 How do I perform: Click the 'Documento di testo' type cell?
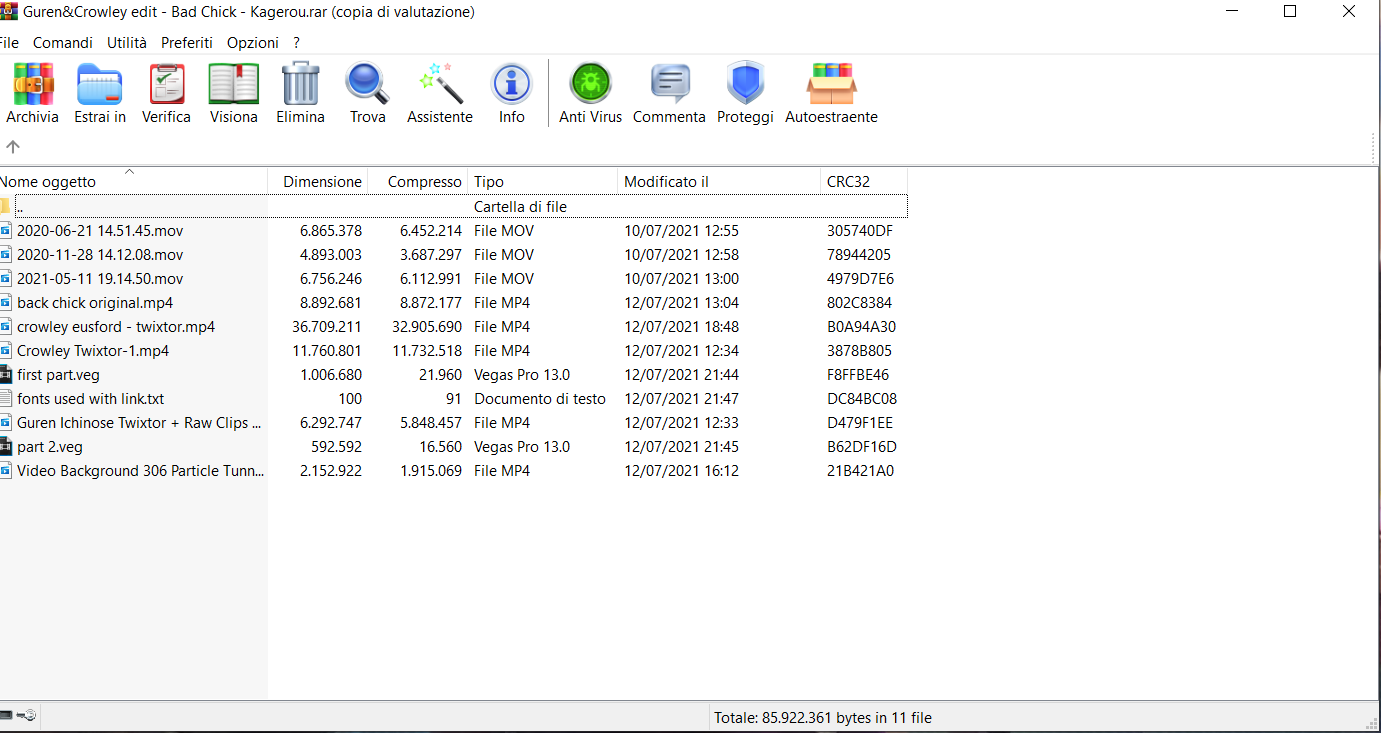540,399
